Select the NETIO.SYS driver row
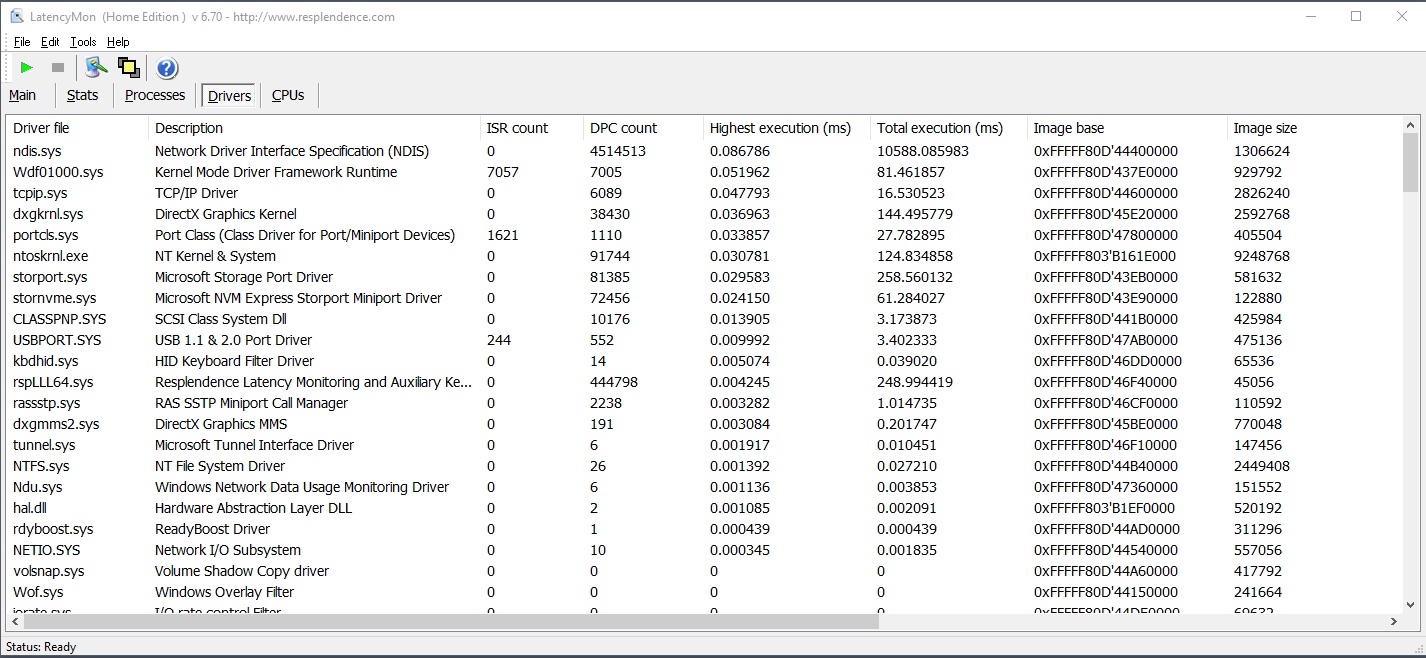The image size is (1426, 658). 705,550
